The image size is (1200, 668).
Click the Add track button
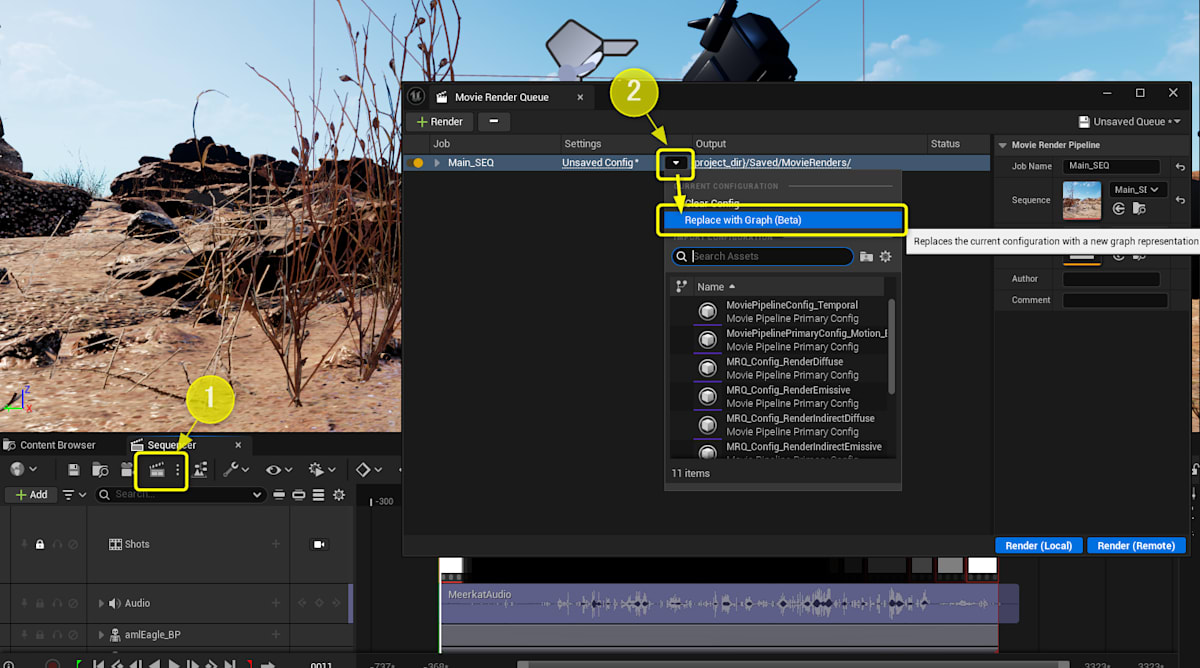tap(30, 494)
